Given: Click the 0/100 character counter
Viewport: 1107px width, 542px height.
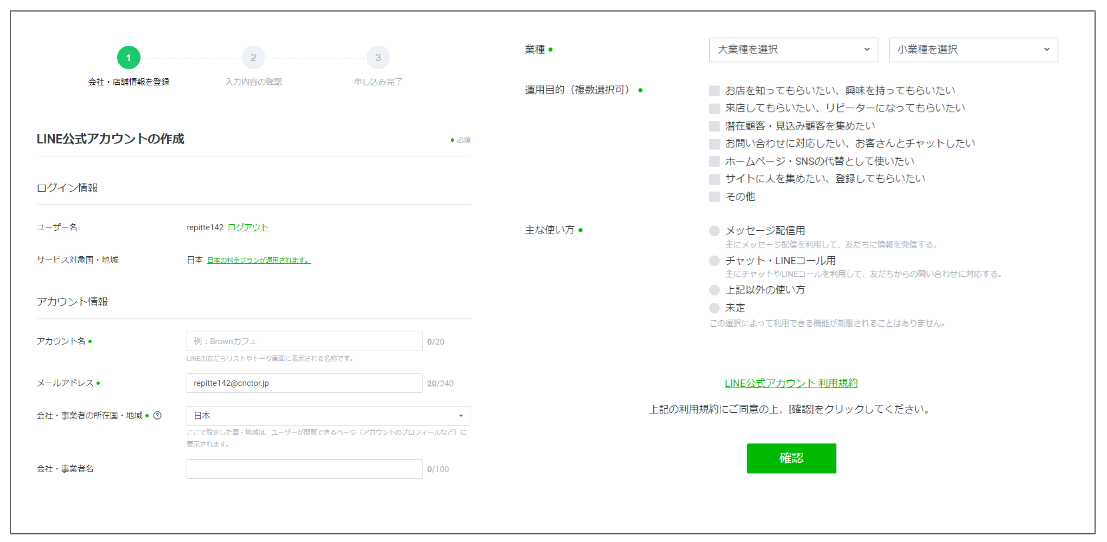Looking at the screenshot, I should pos(438,469).
